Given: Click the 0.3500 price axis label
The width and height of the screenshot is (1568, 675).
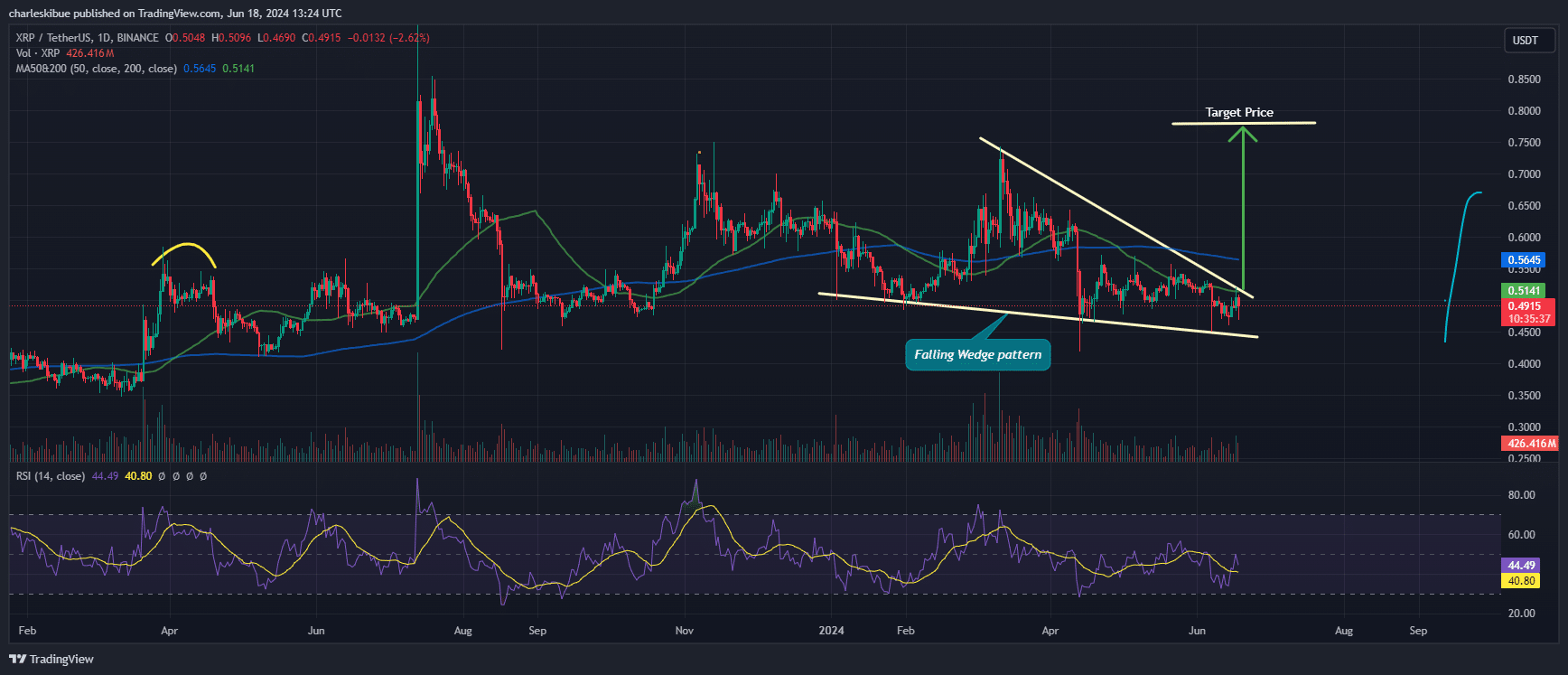Looking at the screenshot, I should point(1525,396).
